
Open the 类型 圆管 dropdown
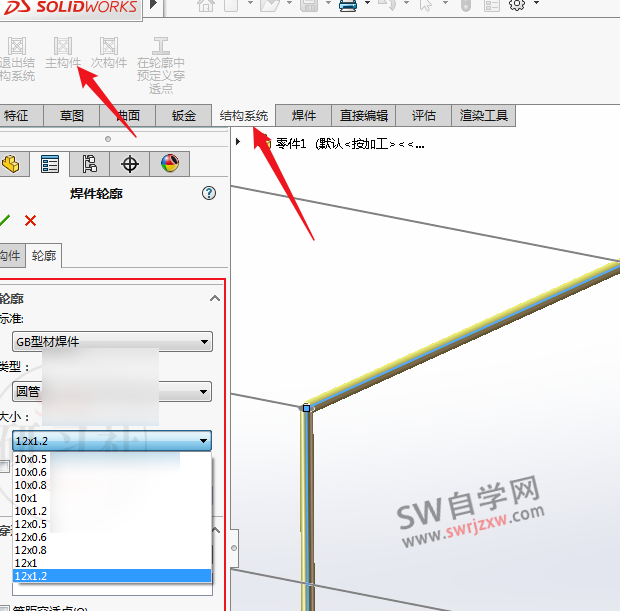[112, 392]
